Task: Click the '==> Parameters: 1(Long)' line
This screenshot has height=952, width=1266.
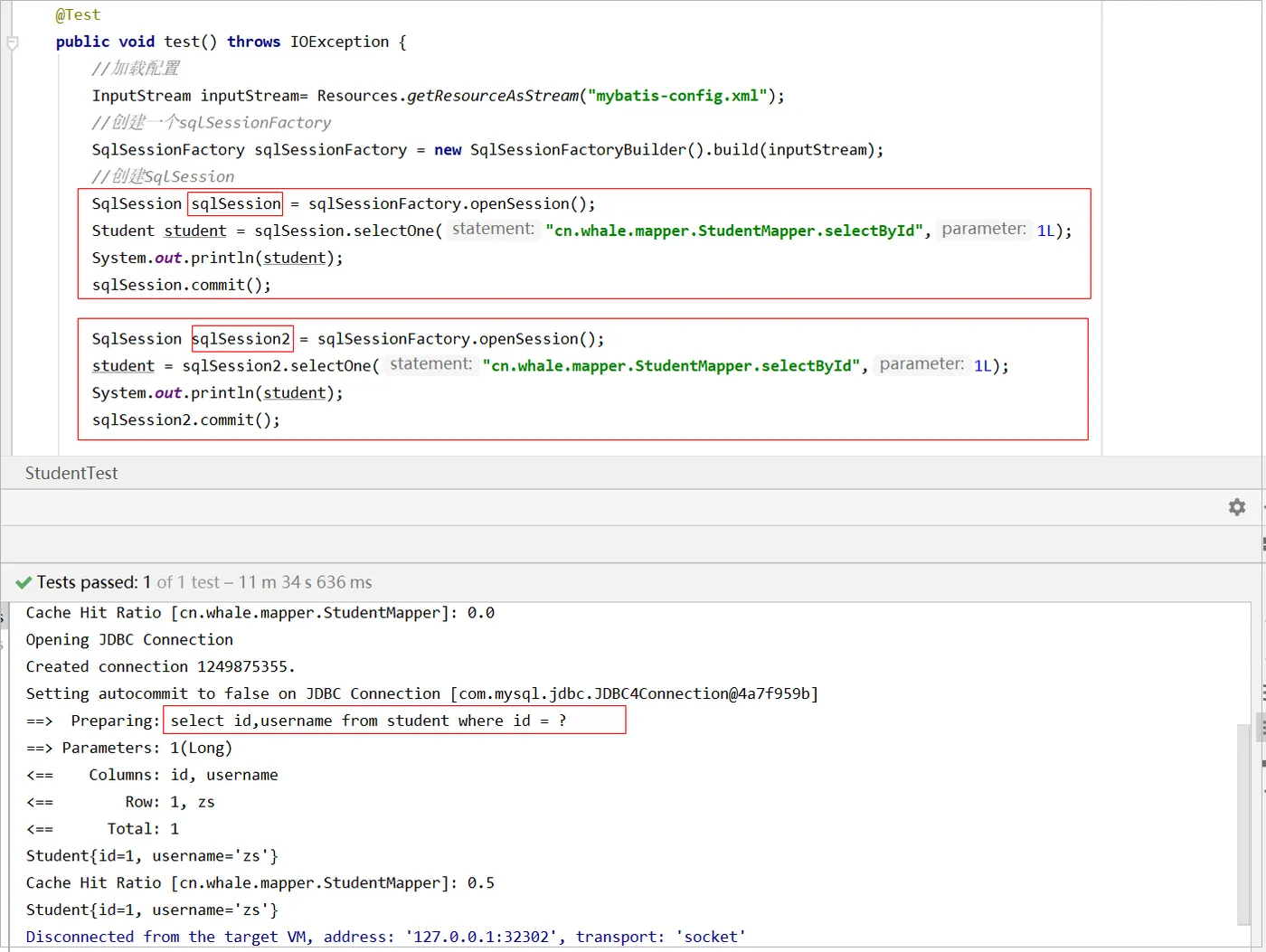Action: click(x=129, y=748)
